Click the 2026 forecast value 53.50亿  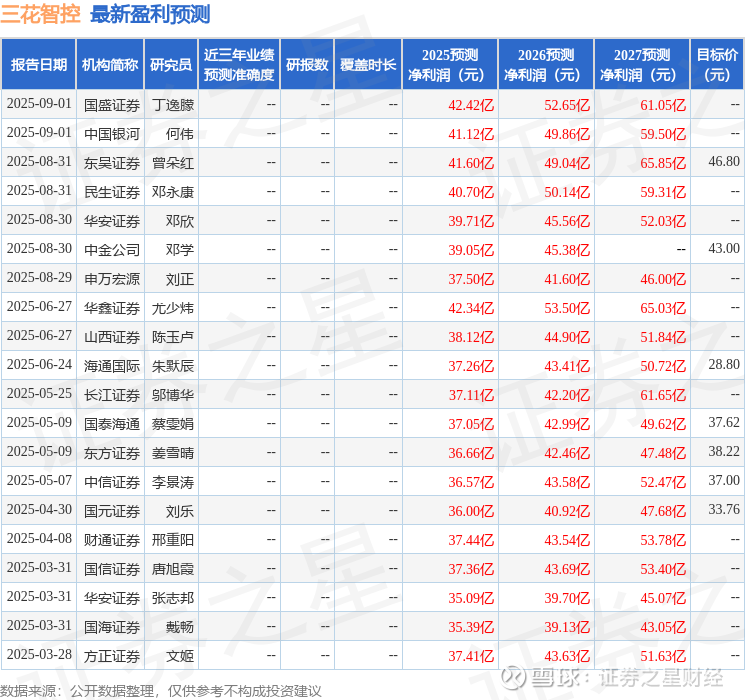tap(567, 308)
